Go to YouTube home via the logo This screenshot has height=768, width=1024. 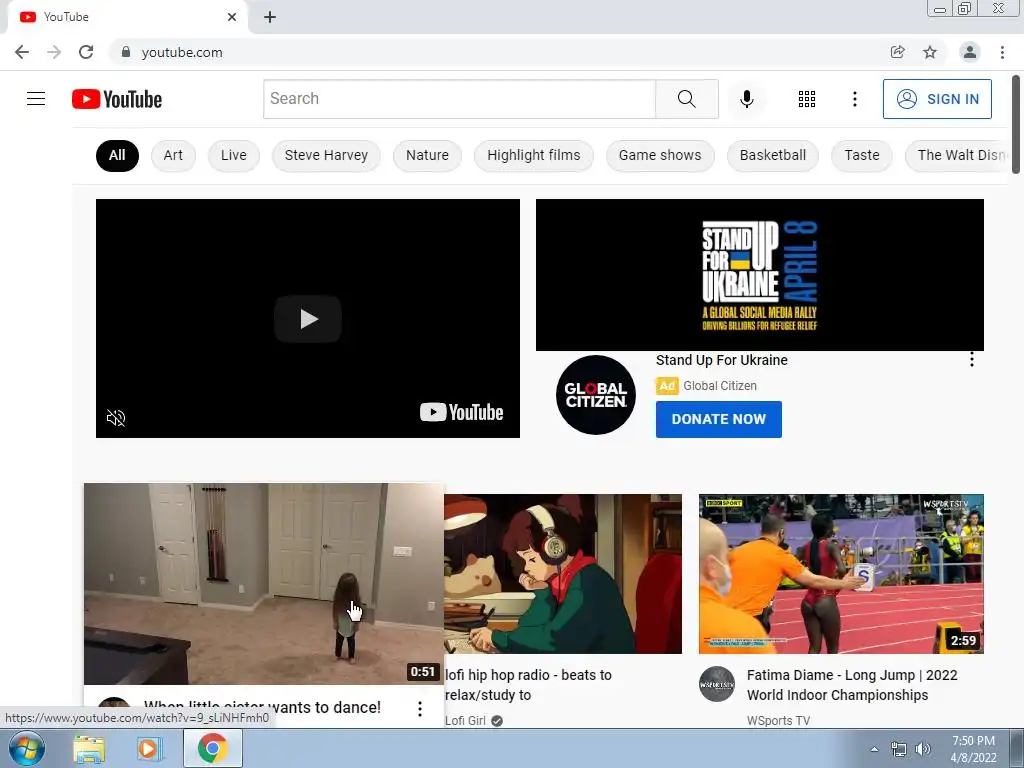coord(117,99)
